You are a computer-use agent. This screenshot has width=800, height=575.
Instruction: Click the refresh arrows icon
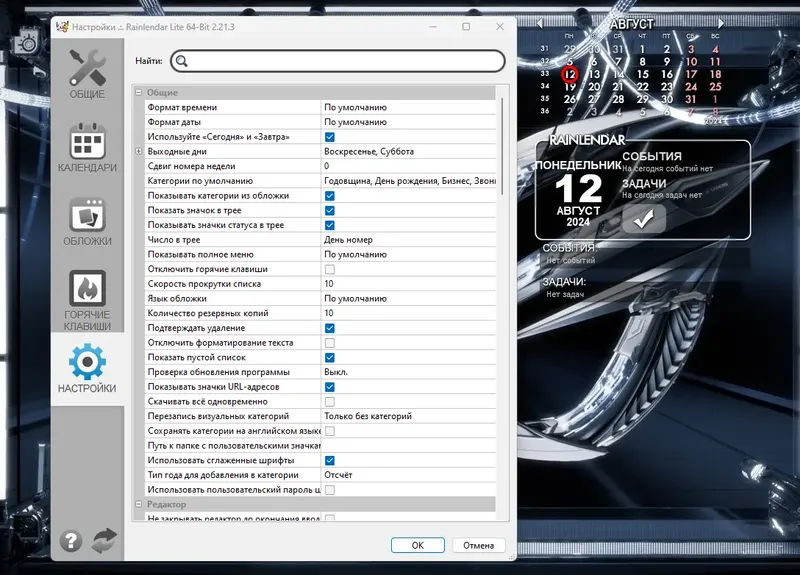(x=104, y=541)
